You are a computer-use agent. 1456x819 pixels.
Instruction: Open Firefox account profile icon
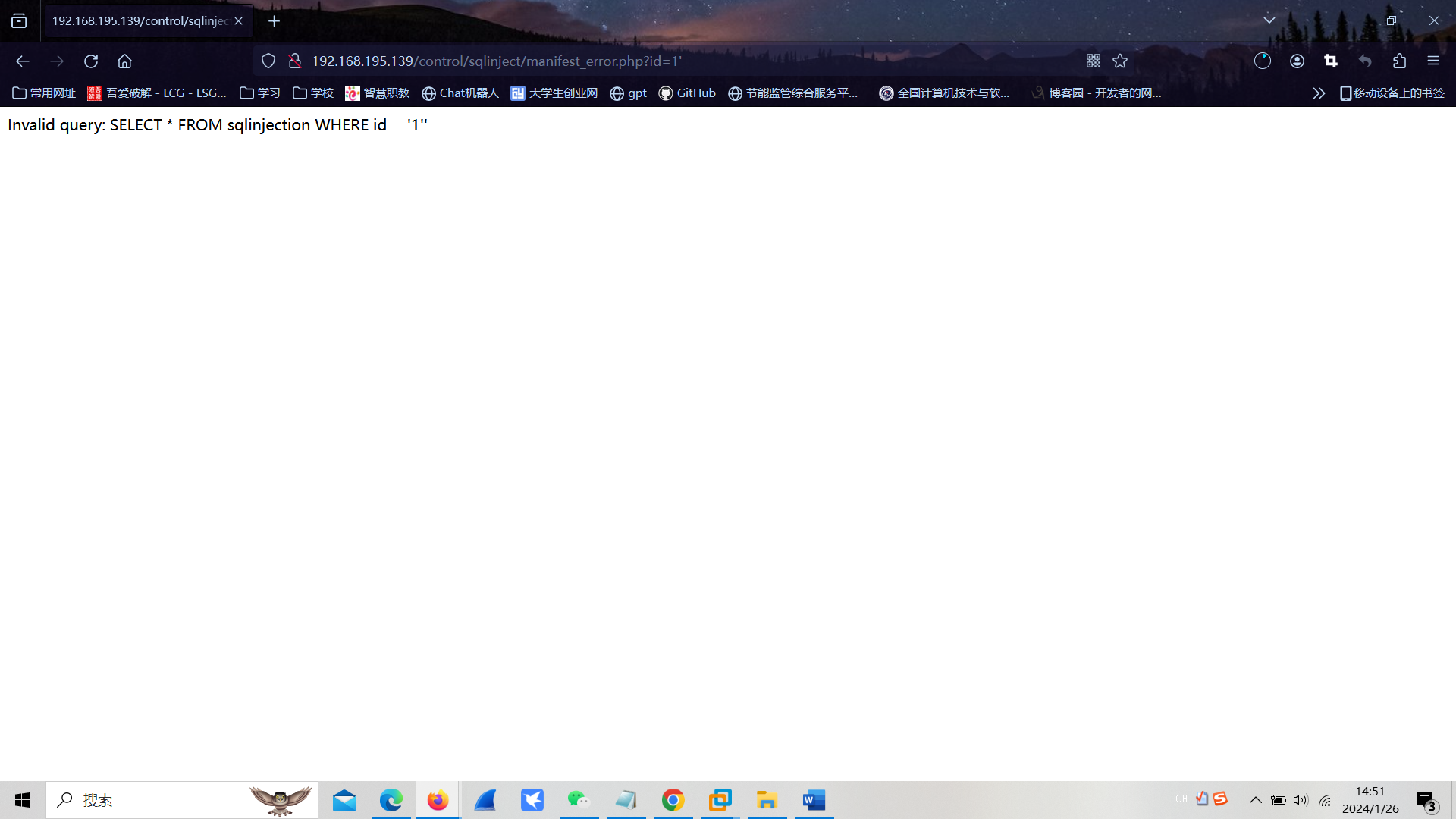click(1297, 61)
